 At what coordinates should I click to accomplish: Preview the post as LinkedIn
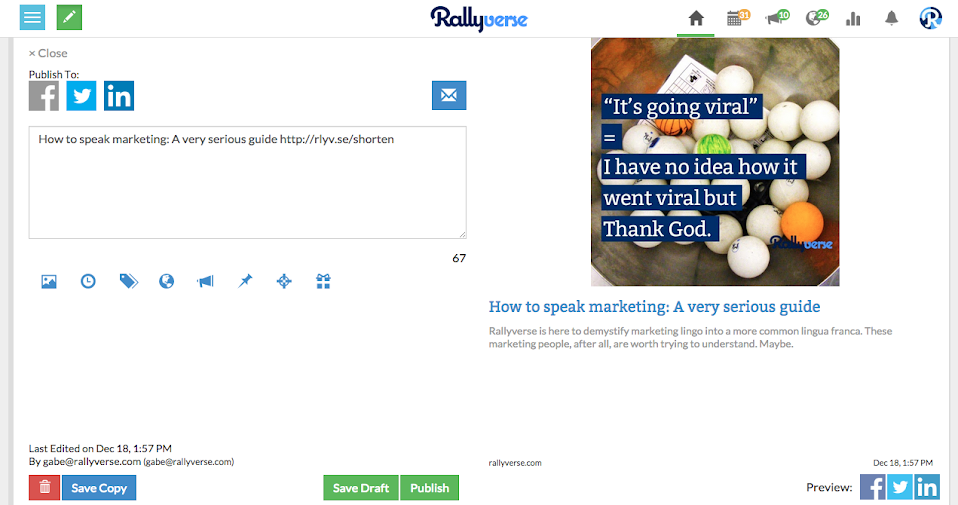pos(927,487)
